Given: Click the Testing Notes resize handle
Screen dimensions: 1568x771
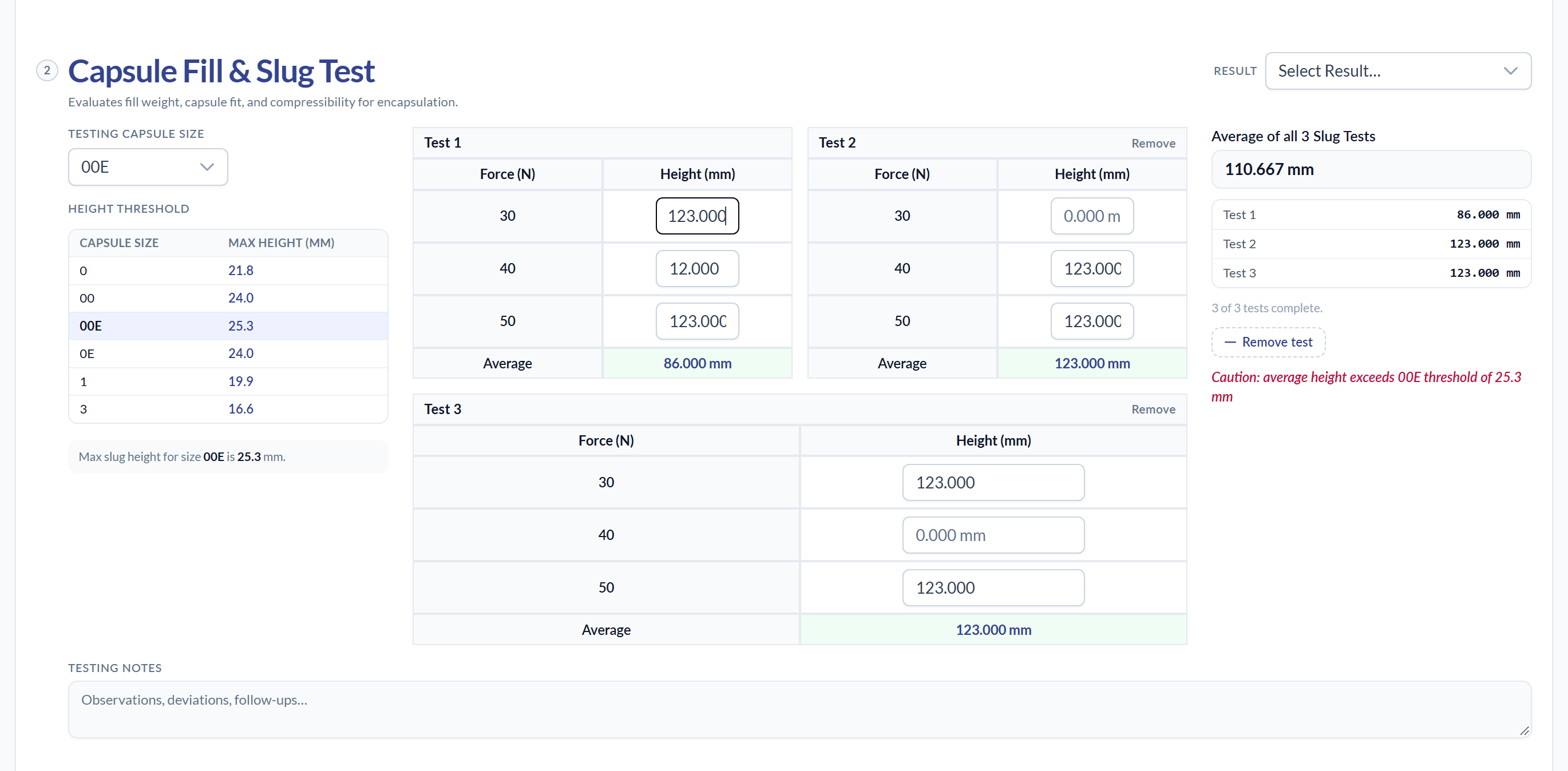Looking at the screenshot, I should coord(1524,731).
